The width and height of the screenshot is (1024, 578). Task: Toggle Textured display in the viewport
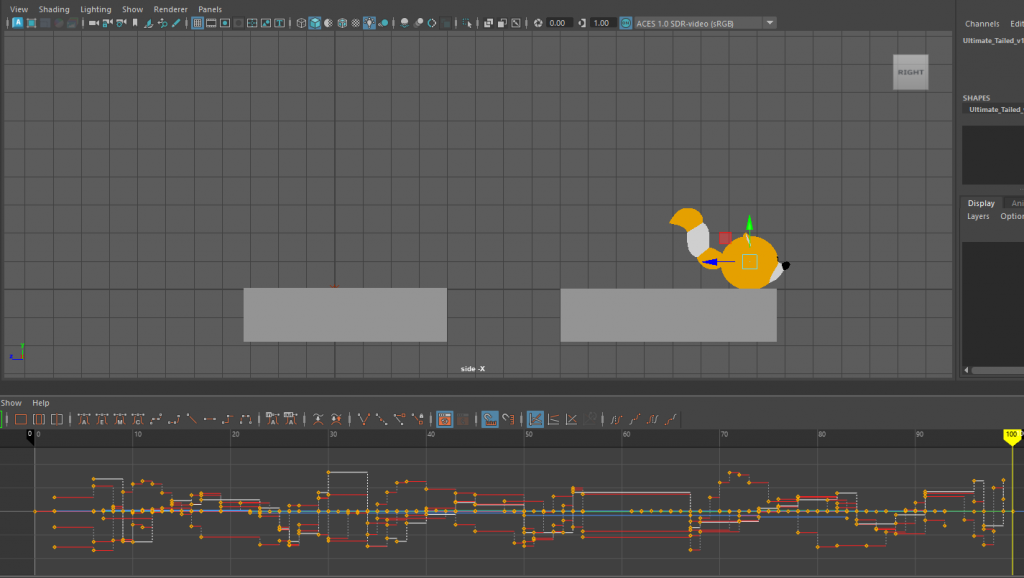(356, 23)
